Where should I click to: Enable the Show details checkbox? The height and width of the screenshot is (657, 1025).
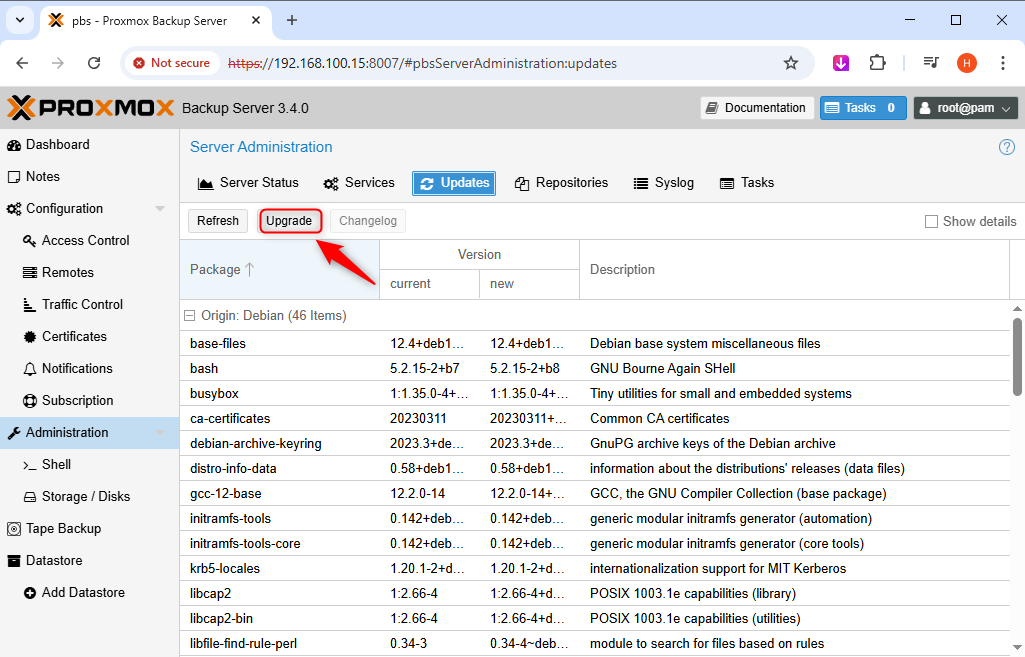[931, 222]
